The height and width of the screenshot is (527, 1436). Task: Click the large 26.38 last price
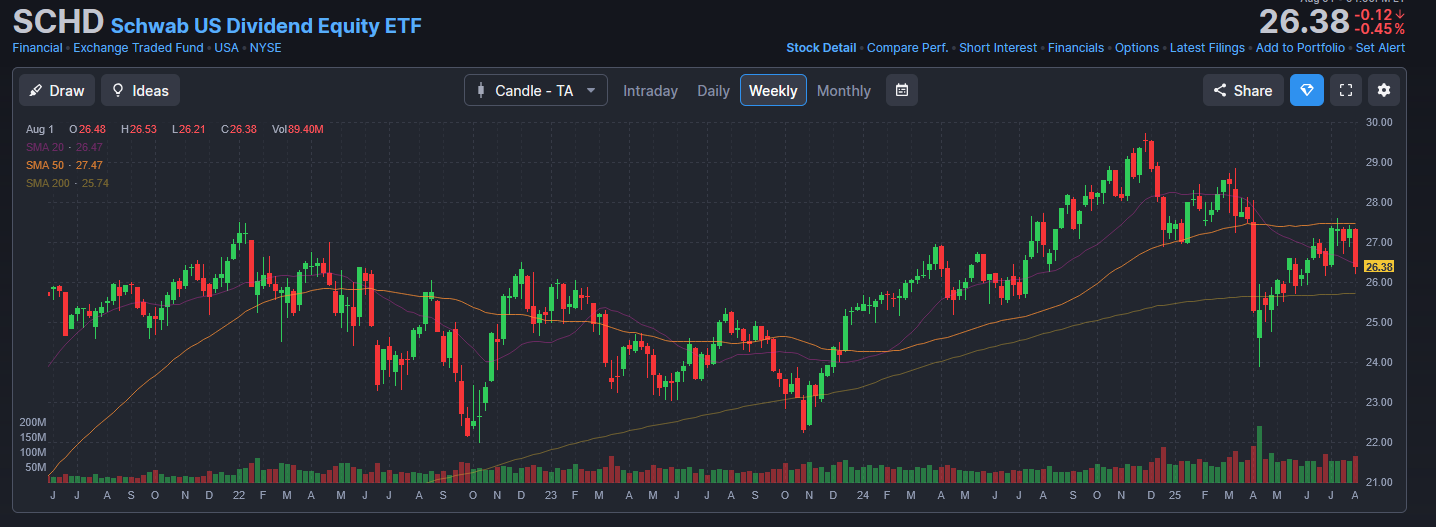[x=1303, y=21]
